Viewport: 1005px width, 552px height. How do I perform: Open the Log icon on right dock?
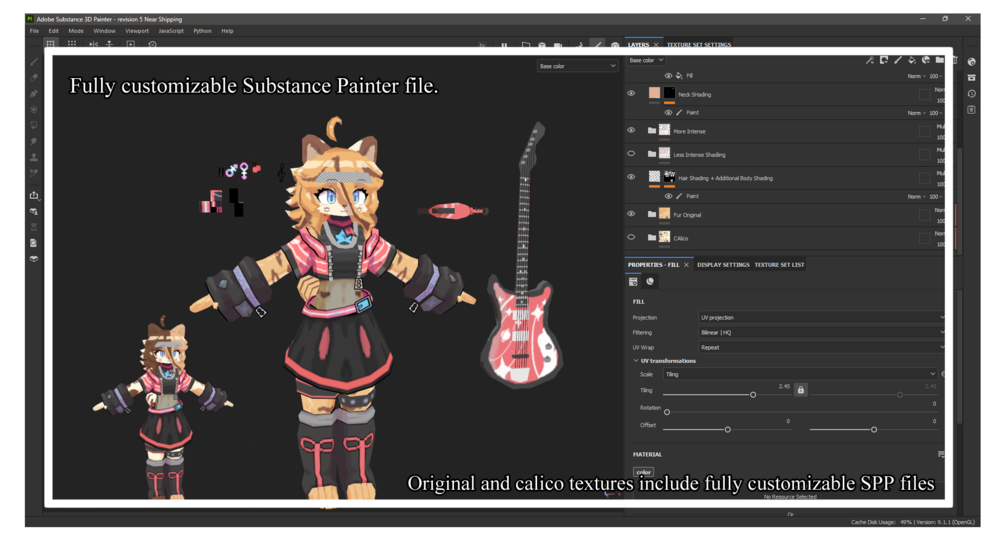(x=972, y=110)
